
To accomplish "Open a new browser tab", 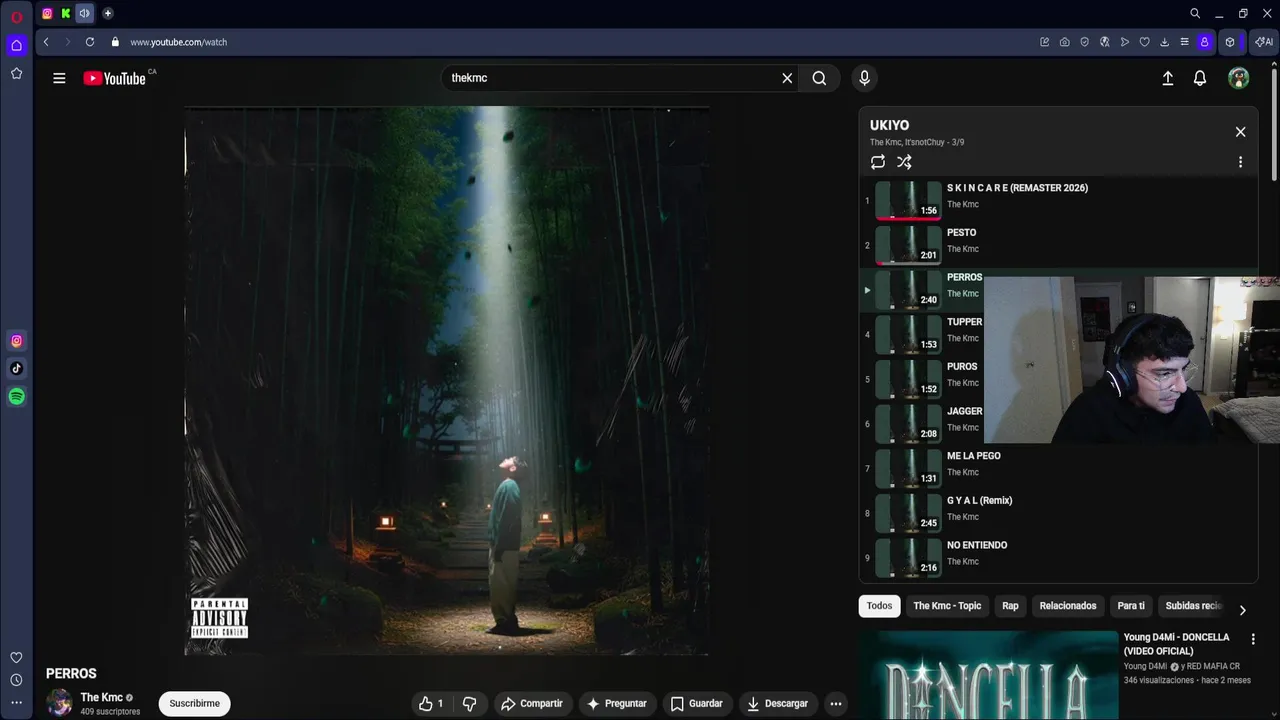I will pyautogui.click(x=108, y=13).
